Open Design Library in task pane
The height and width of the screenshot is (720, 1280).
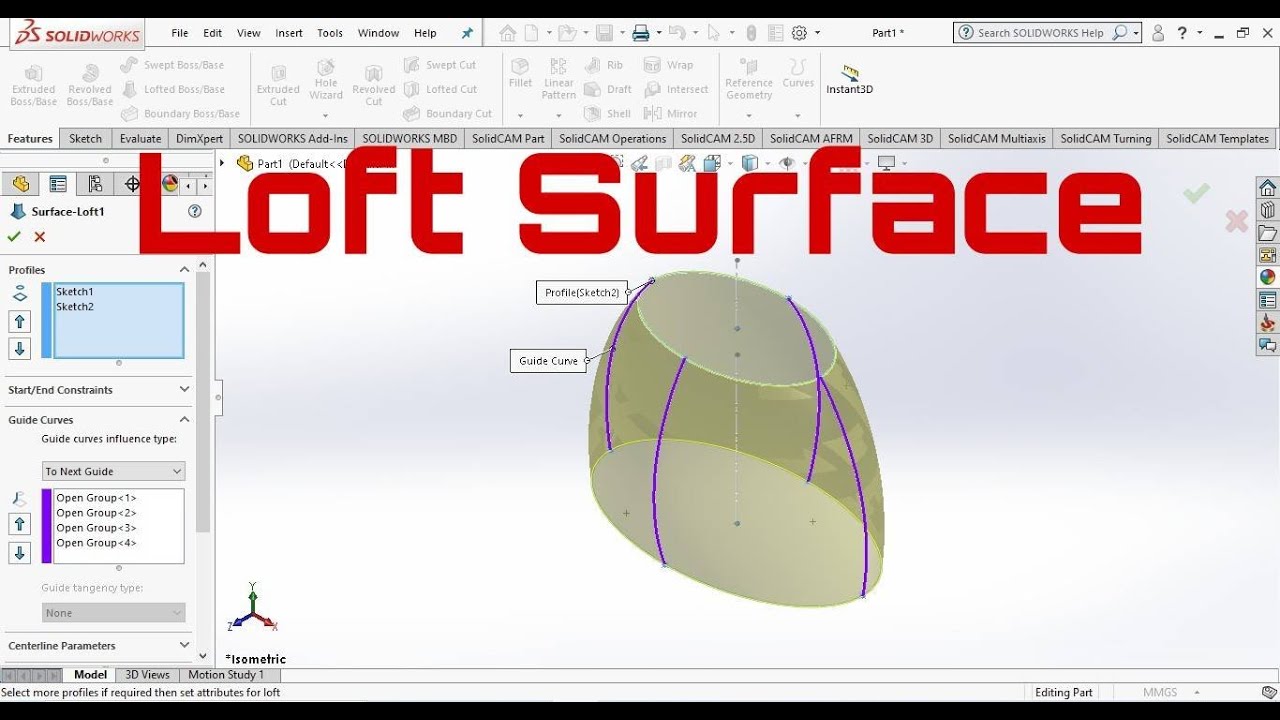click(x=1267, y=211)
